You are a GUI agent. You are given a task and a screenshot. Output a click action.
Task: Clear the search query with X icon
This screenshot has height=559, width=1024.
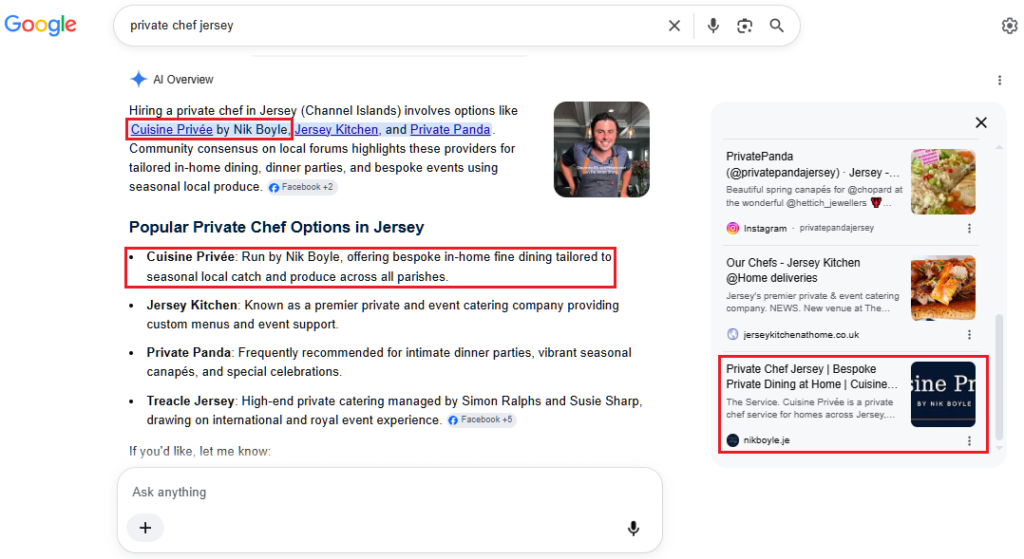[x=674, y=25]
